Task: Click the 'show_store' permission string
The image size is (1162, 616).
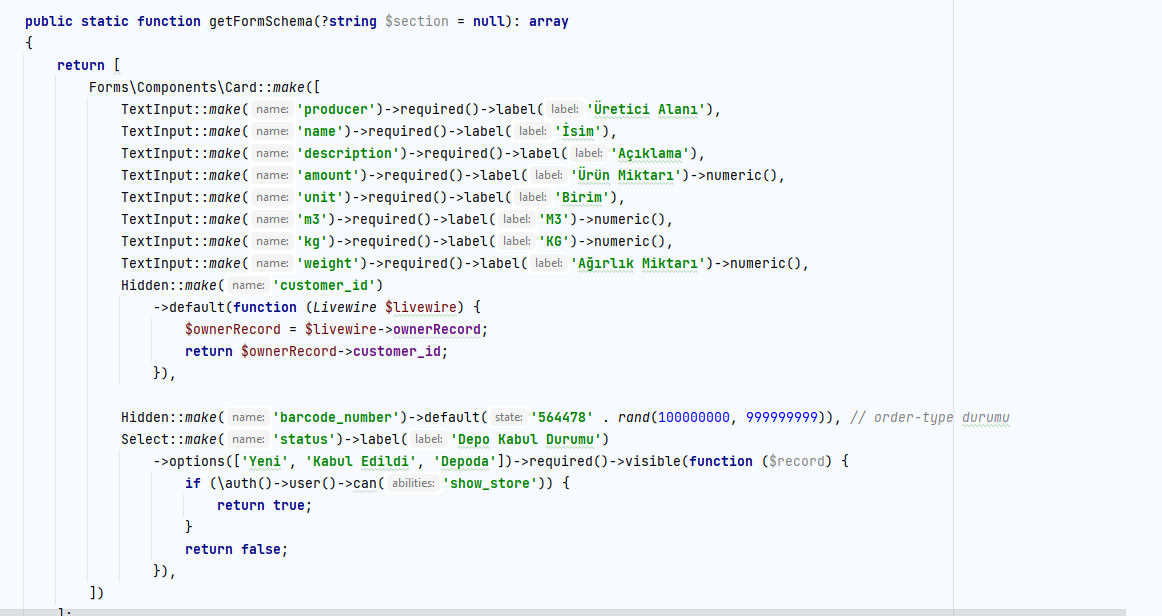Action: pyautogui.click(x=489, y=483)
